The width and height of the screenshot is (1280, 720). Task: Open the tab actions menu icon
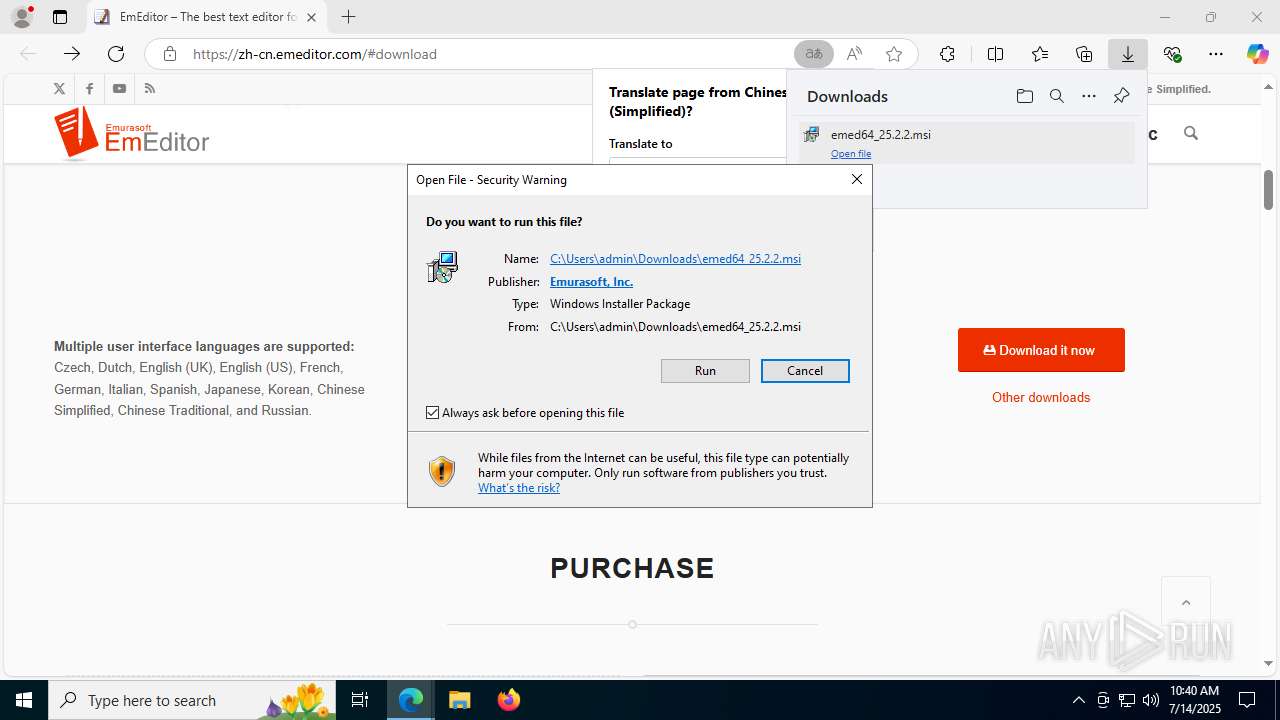coord(60,17)
